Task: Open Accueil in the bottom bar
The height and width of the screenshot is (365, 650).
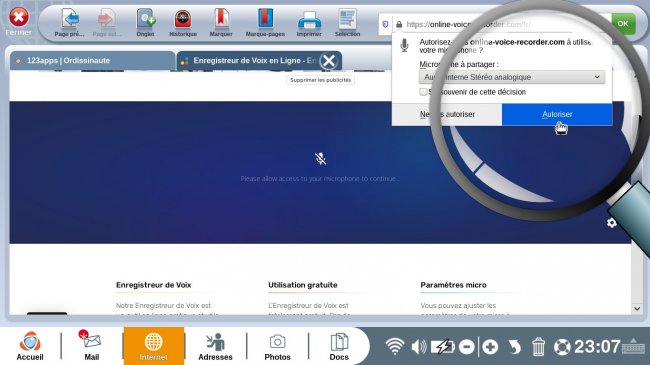Action: coord(30,346)
